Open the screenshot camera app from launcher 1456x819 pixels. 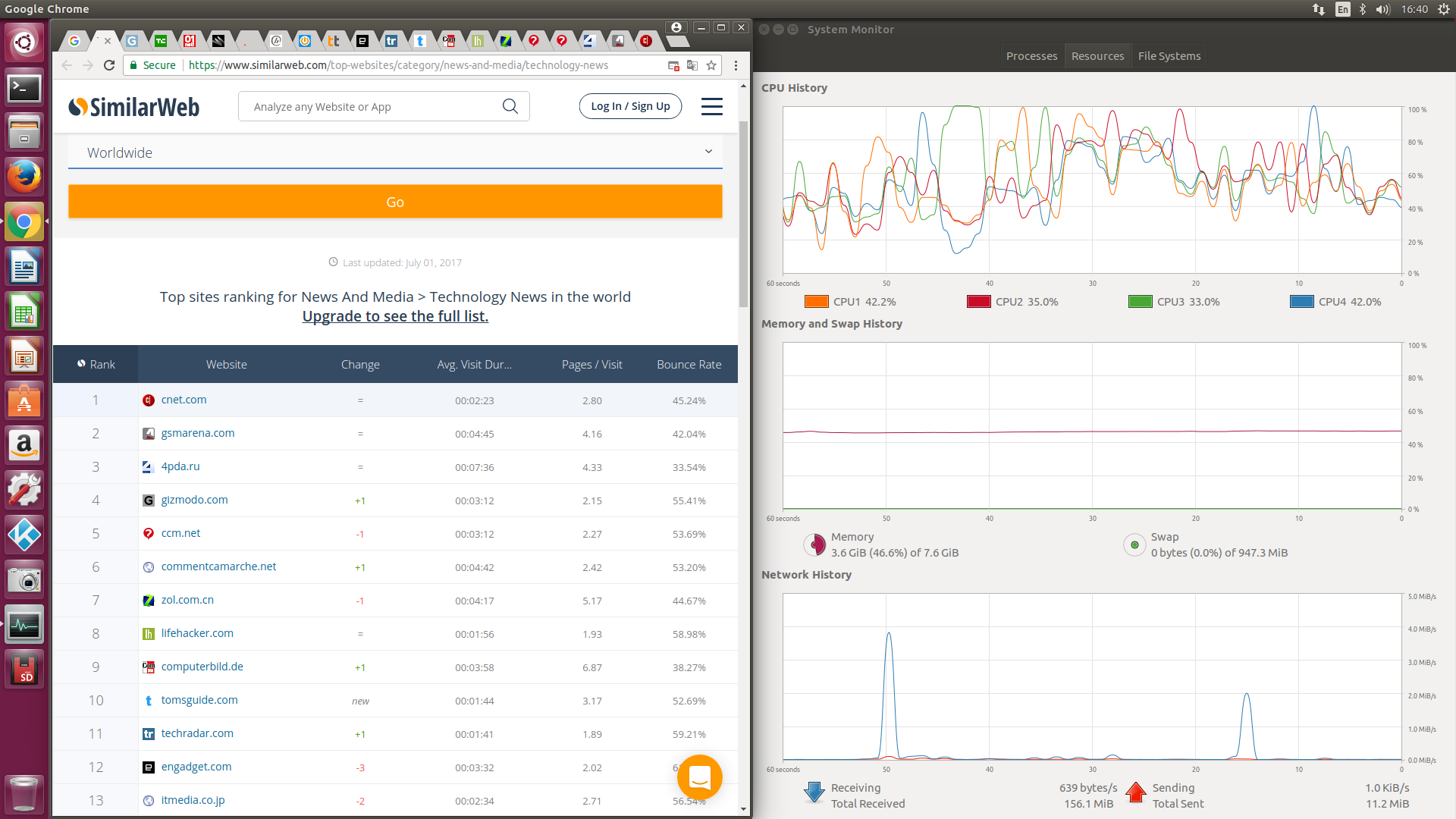[24, 580]
